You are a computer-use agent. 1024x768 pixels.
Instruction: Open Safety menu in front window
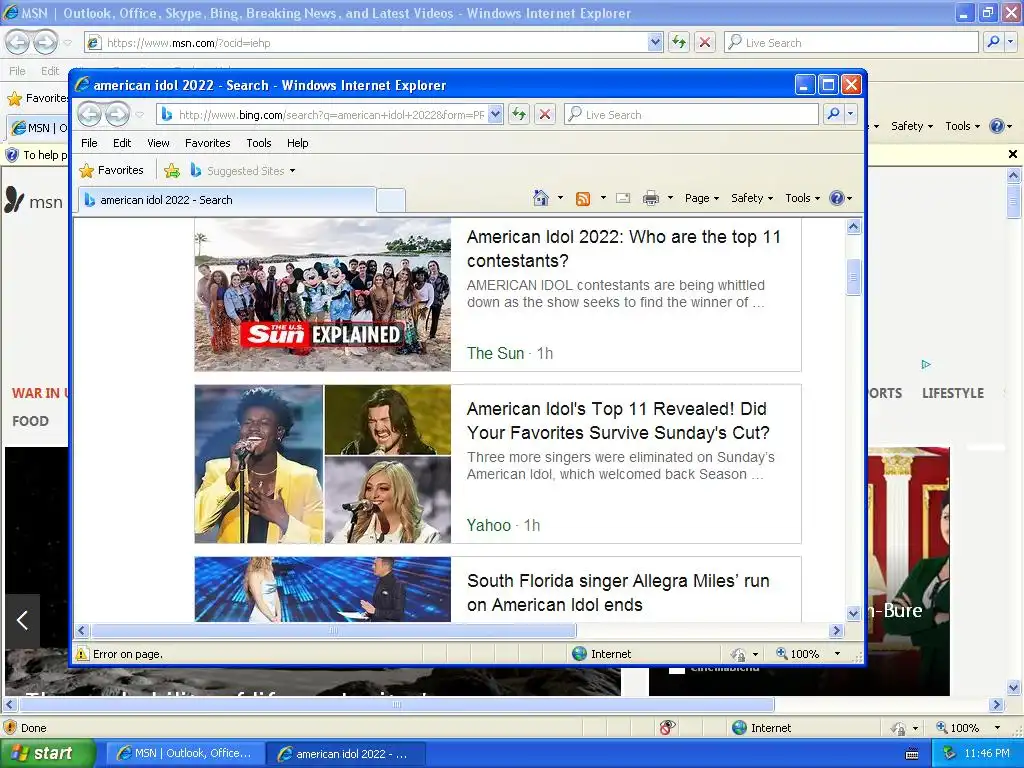tap(752, 198)
